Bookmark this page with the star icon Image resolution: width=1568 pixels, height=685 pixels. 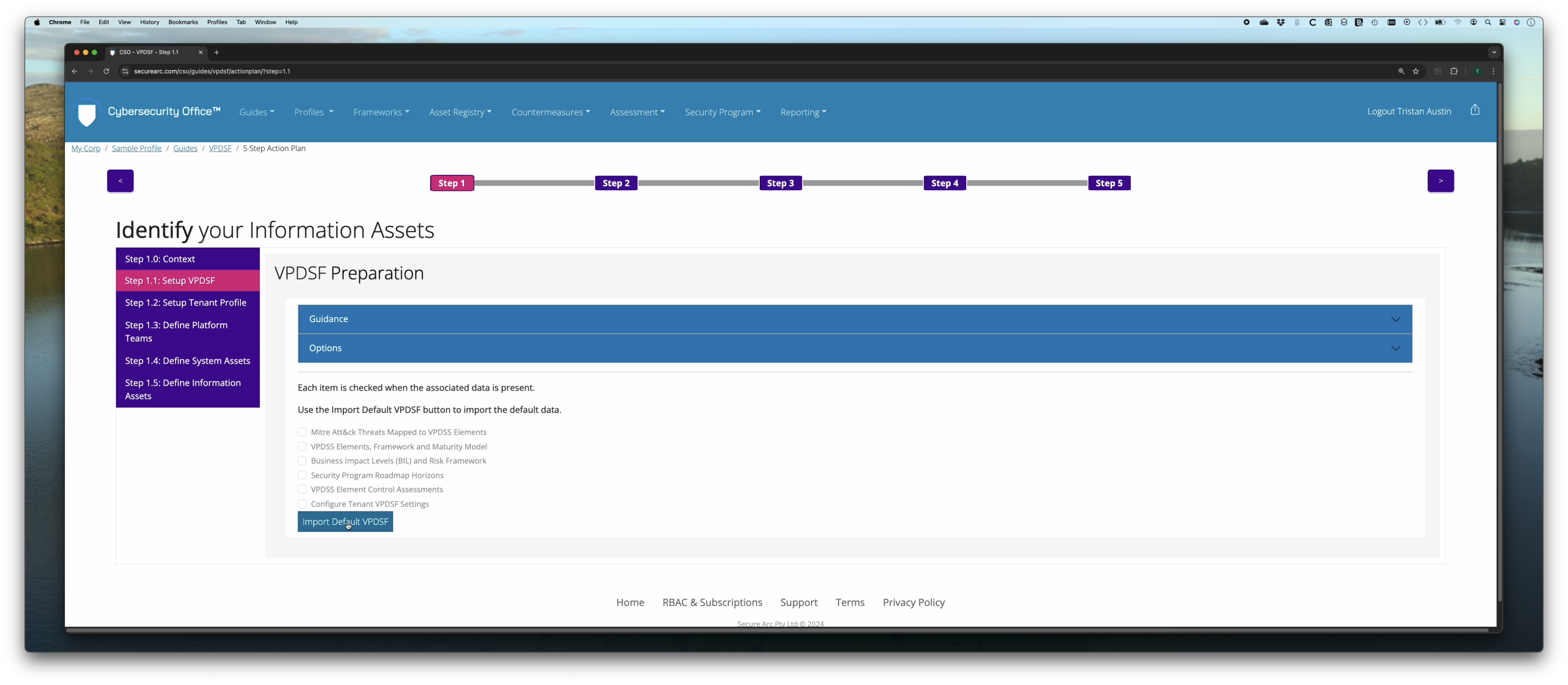point(1416,71)
